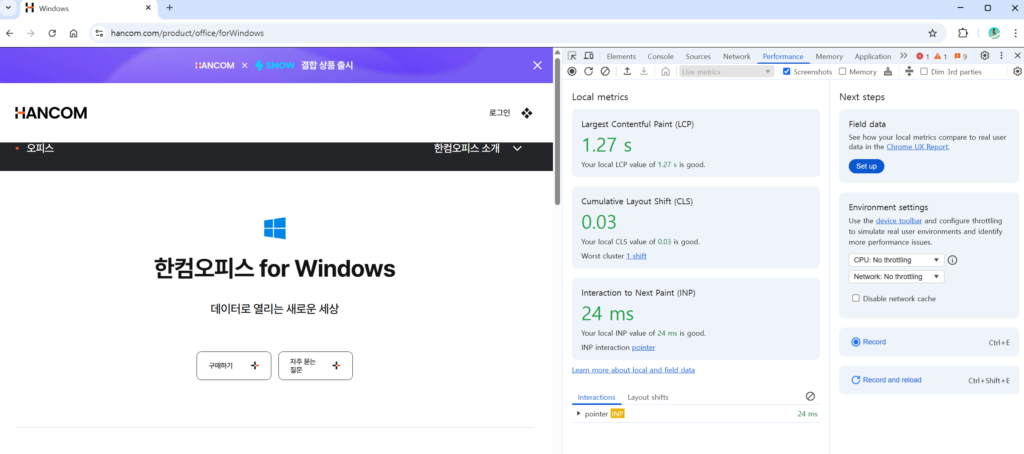The image size is (1024, 454).
Task: Clear the interactions log icon
Action: click(x=810, y=397)
